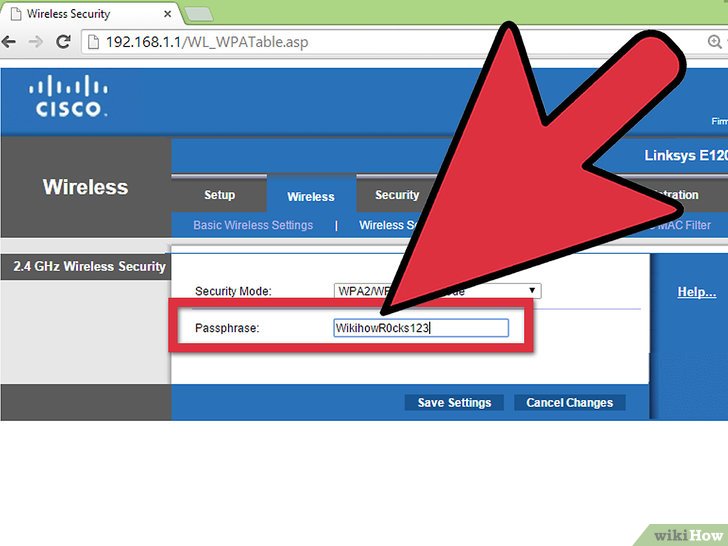
Task: Click the Cisco logo
Action: click(68, 96)
